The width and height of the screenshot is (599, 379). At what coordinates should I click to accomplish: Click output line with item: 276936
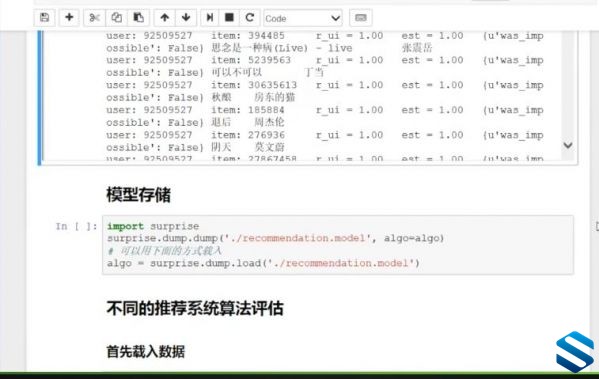[325, 135]
